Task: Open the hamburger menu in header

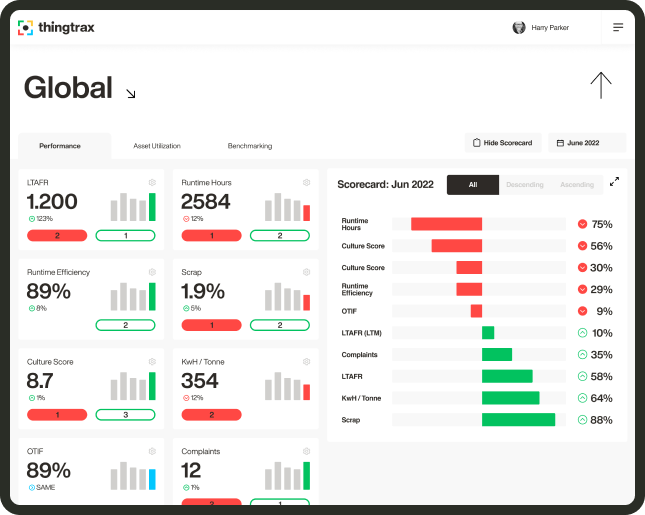Action: pyautogui.click(x=617, y=28)
